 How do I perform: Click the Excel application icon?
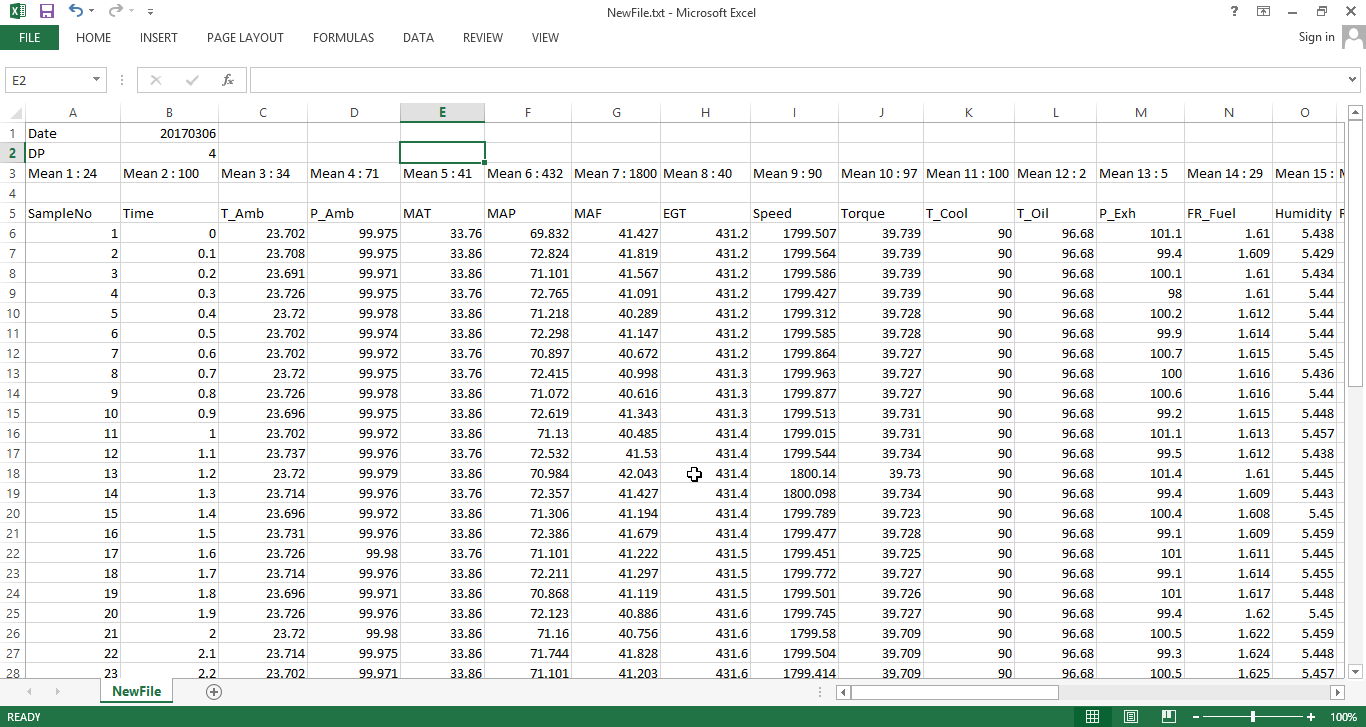click(x=18, y=11)
